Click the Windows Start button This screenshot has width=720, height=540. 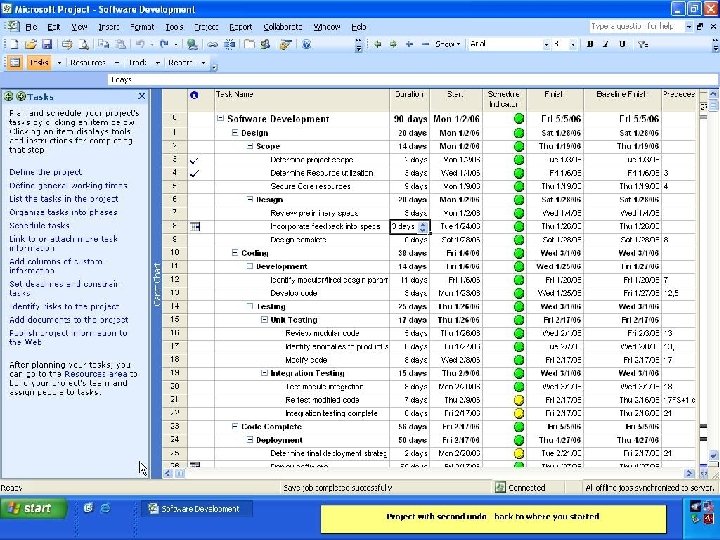(x=34, y=508)
